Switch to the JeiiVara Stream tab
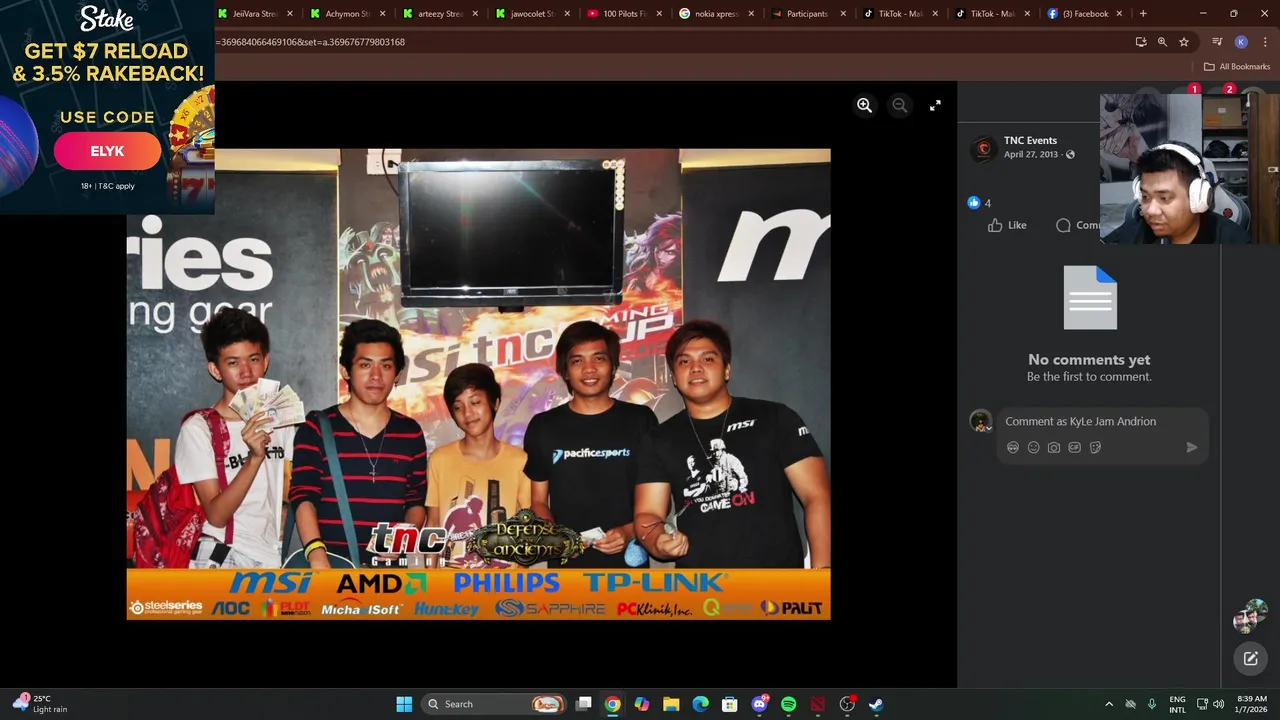Screen dimensions: 1280x720 click(256, 14)
